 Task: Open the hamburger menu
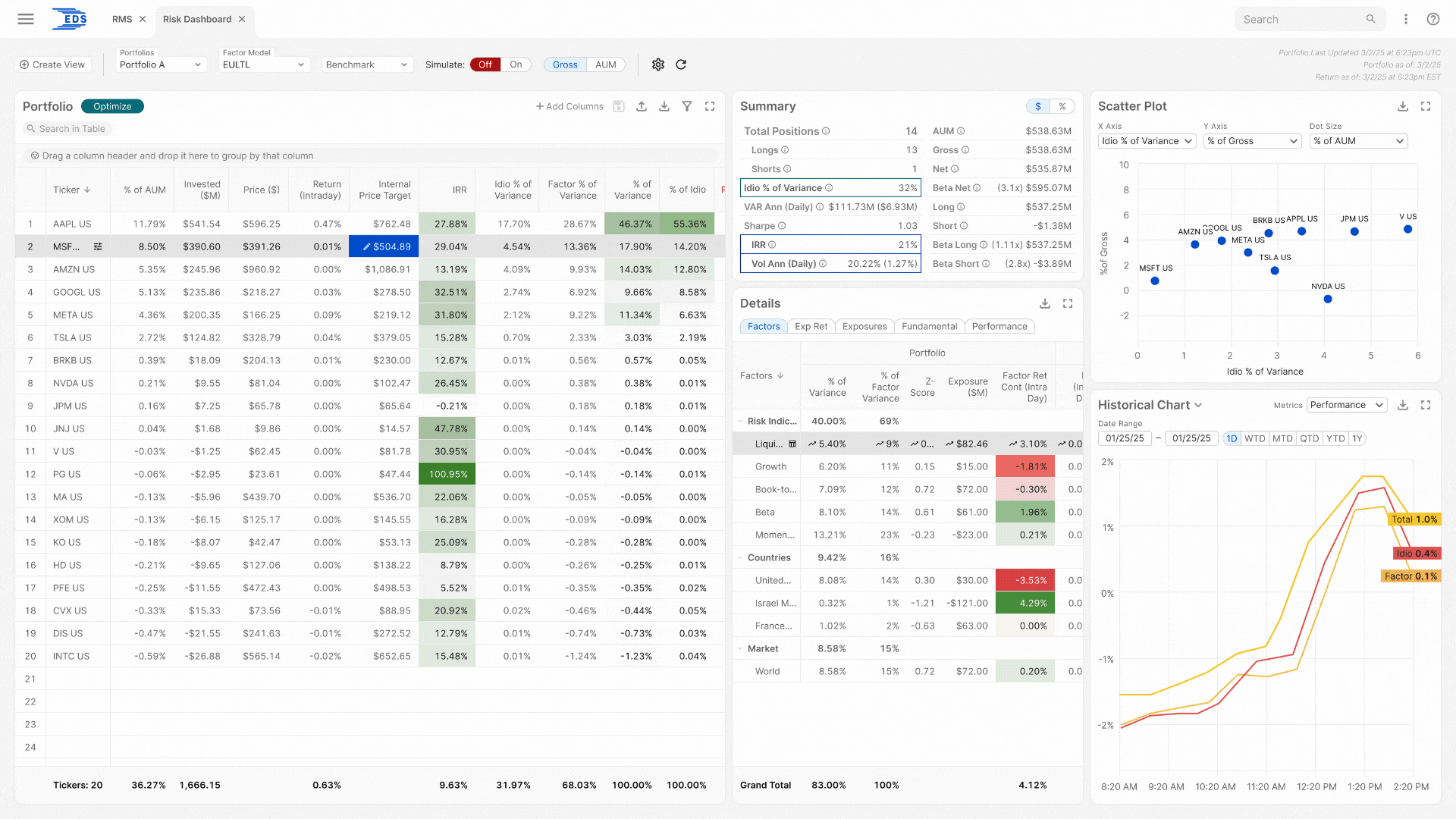click(26, 19)
